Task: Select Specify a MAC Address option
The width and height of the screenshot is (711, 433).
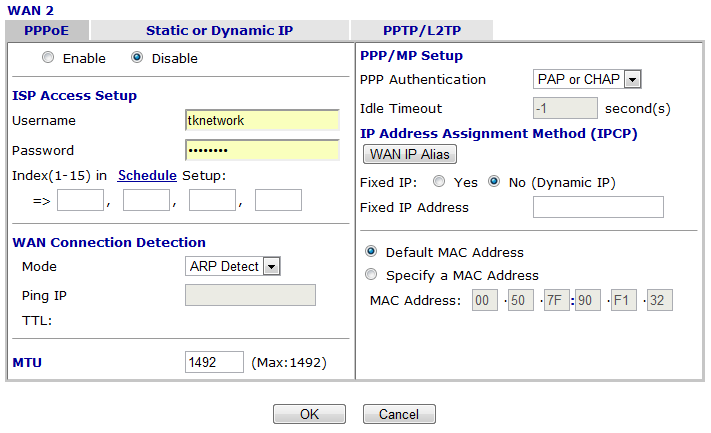Action: tap(372, 275)
